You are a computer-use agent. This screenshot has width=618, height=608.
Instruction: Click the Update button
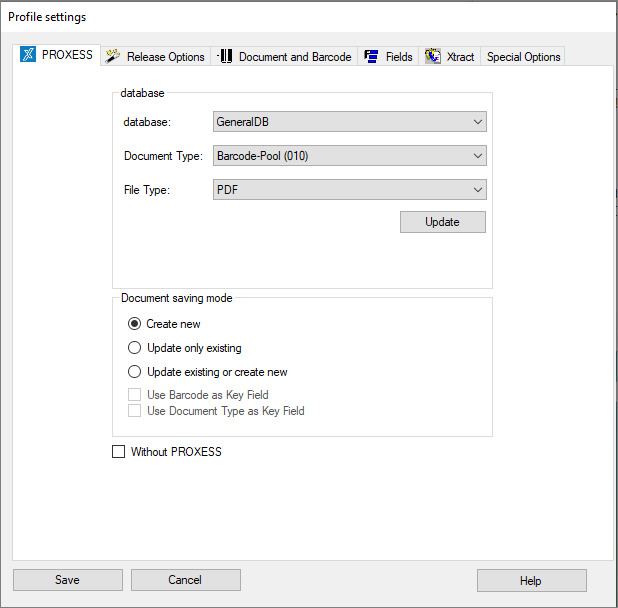coord(443,222)
